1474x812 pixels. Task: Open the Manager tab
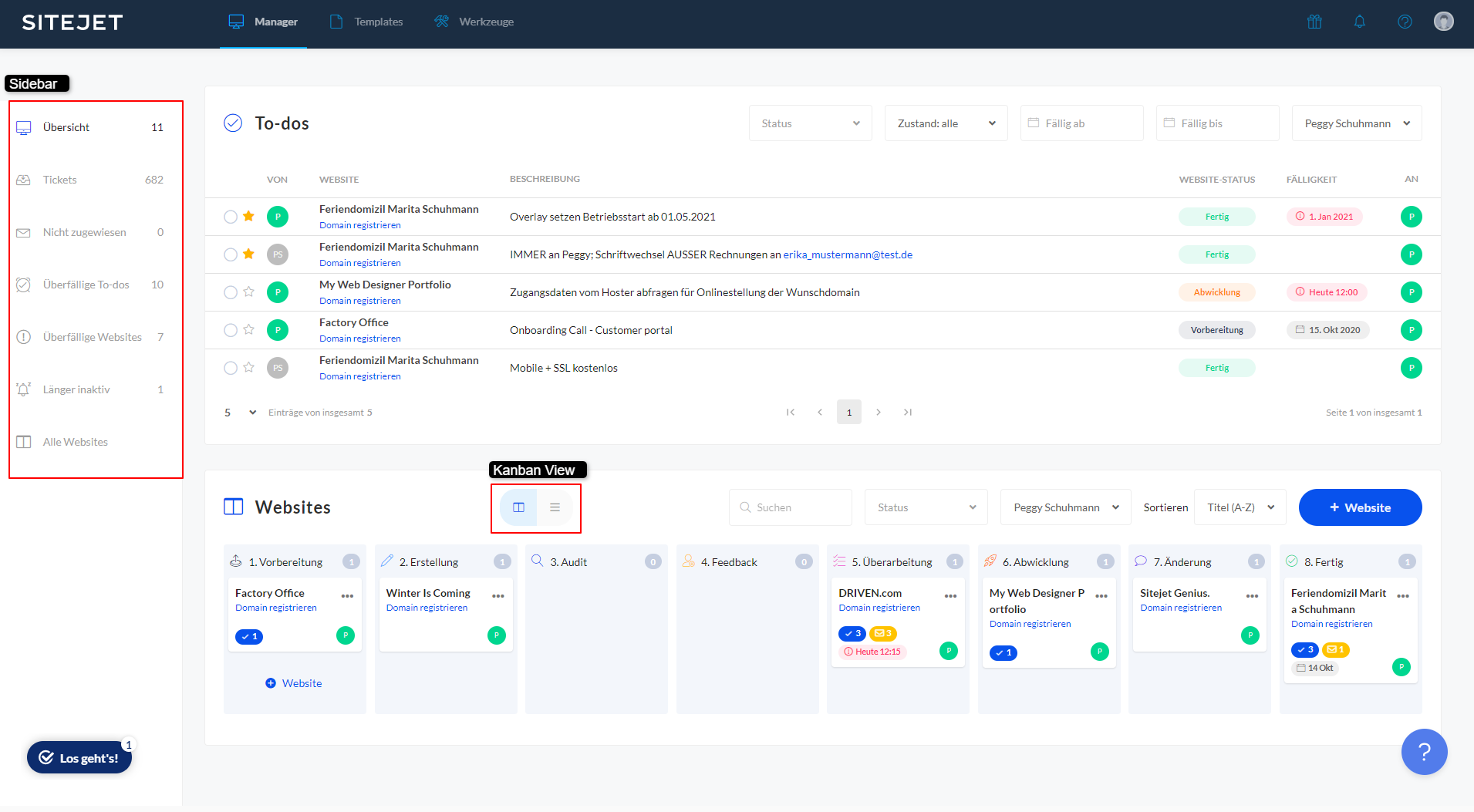[263, 22]
